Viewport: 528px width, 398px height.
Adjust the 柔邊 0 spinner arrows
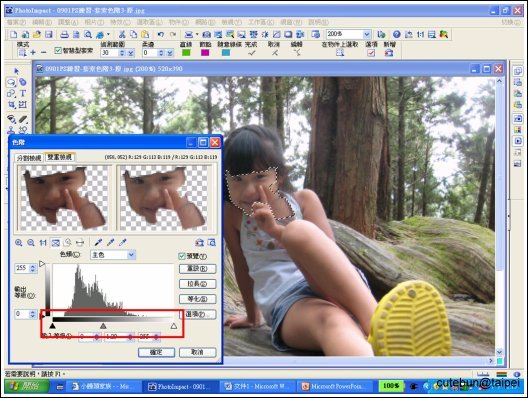tap(161, 53)
